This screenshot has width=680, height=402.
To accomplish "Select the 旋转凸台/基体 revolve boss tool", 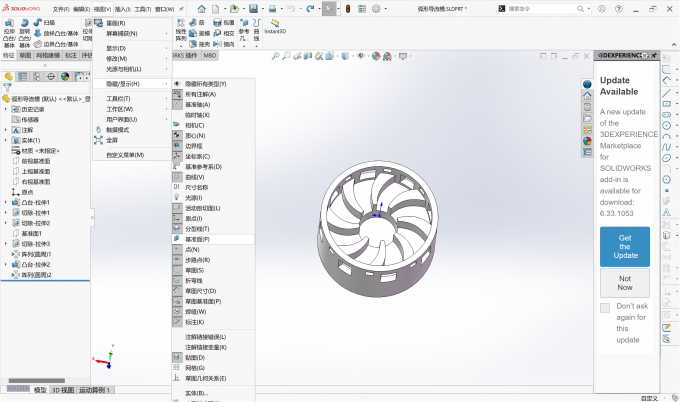I will (x=24, y=33).
